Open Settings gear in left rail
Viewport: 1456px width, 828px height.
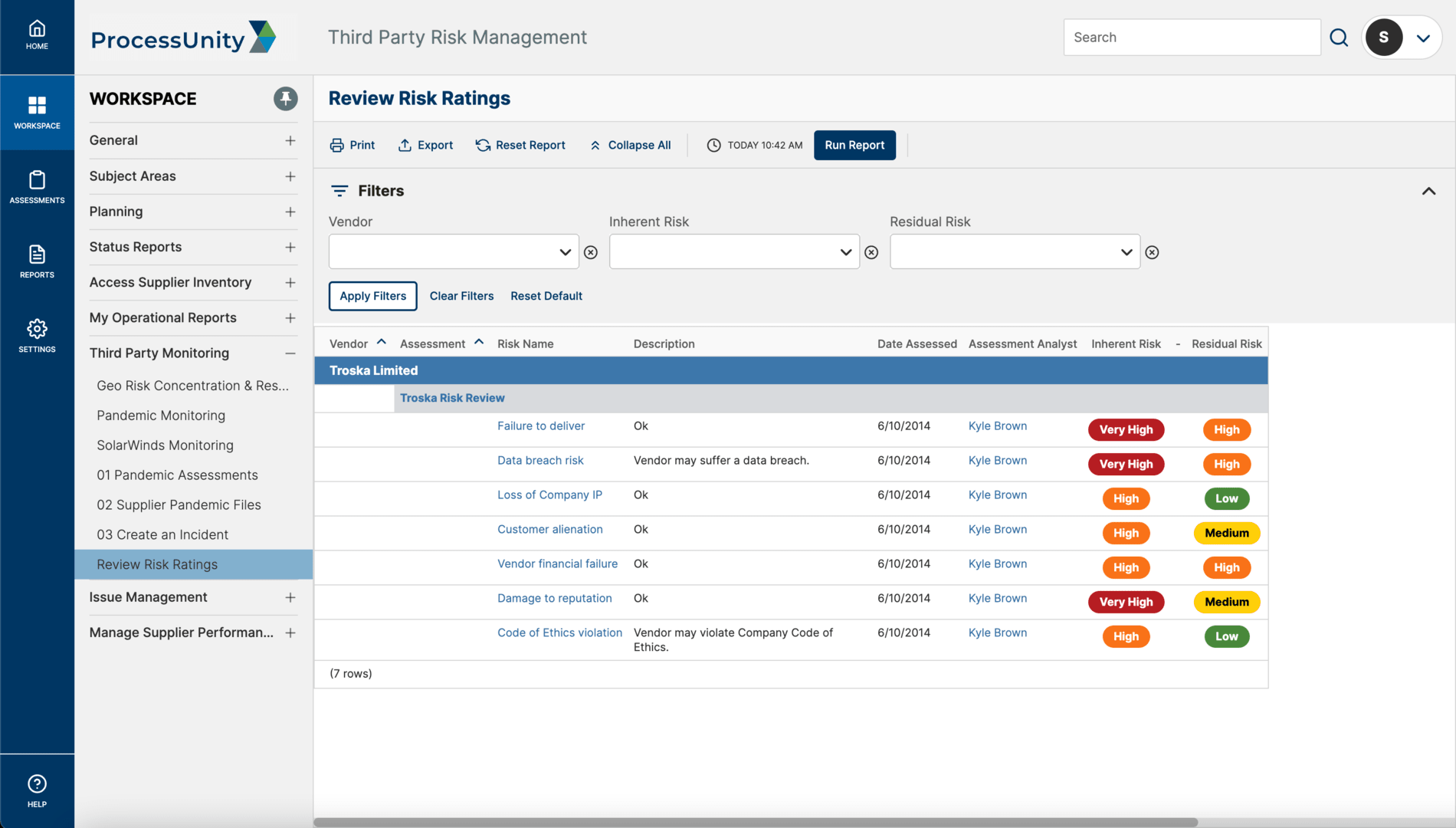[x=37, y=336]
